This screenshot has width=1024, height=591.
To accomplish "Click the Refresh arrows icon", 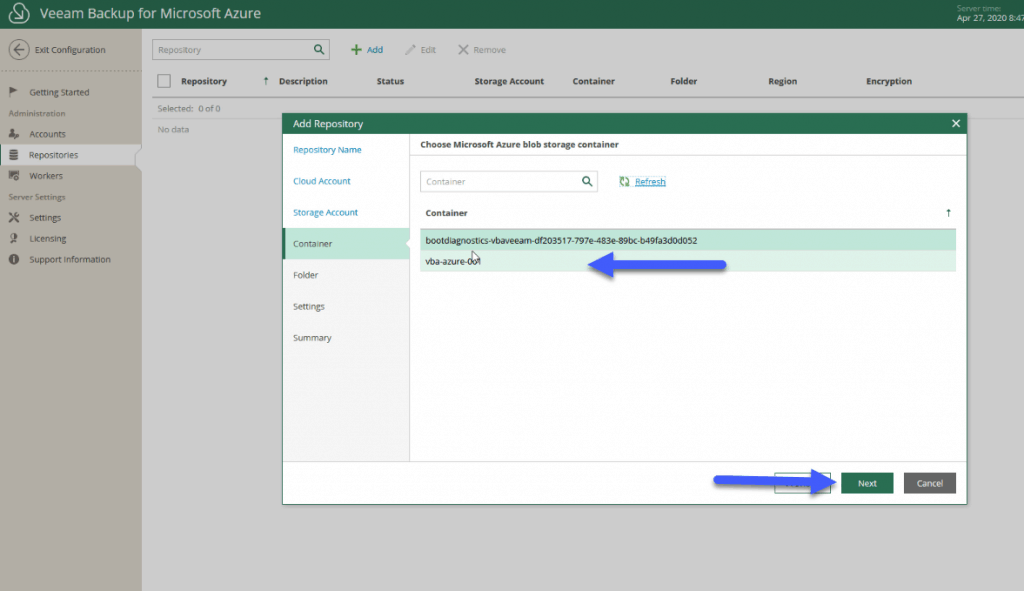I will point(624,182).
